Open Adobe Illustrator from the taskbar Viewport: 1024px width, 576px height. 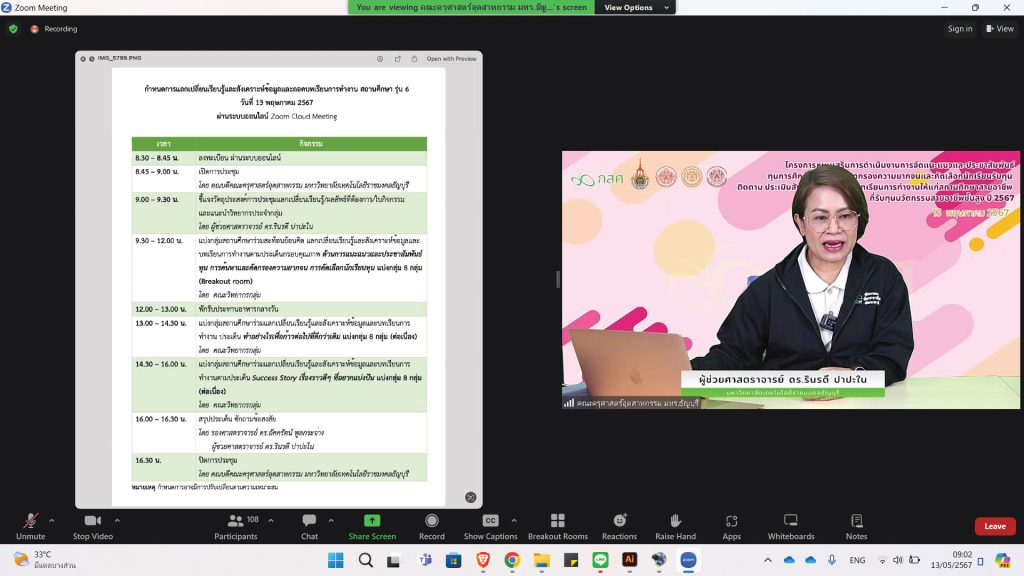coord(630,560)
